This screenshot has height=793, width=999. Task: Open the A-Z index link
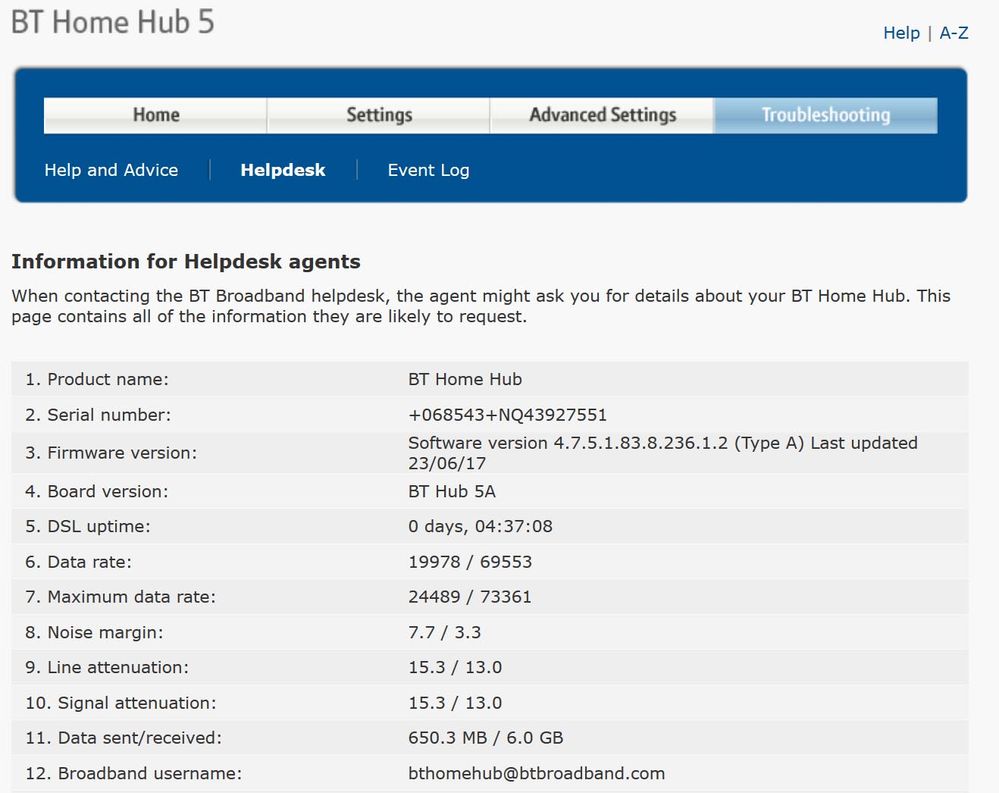point(954,33)
